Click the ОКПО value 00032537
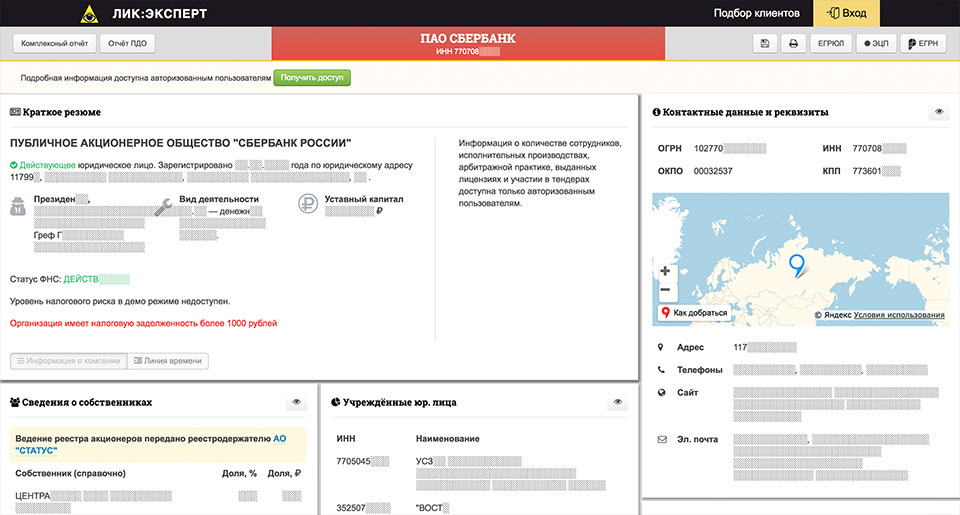Image resolution: width=960 pixels, height=515 pixels. (713, 171)
